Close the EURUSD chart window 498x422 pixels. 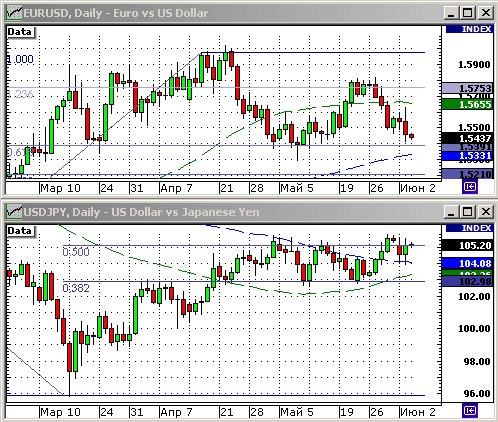pos(485,13)
